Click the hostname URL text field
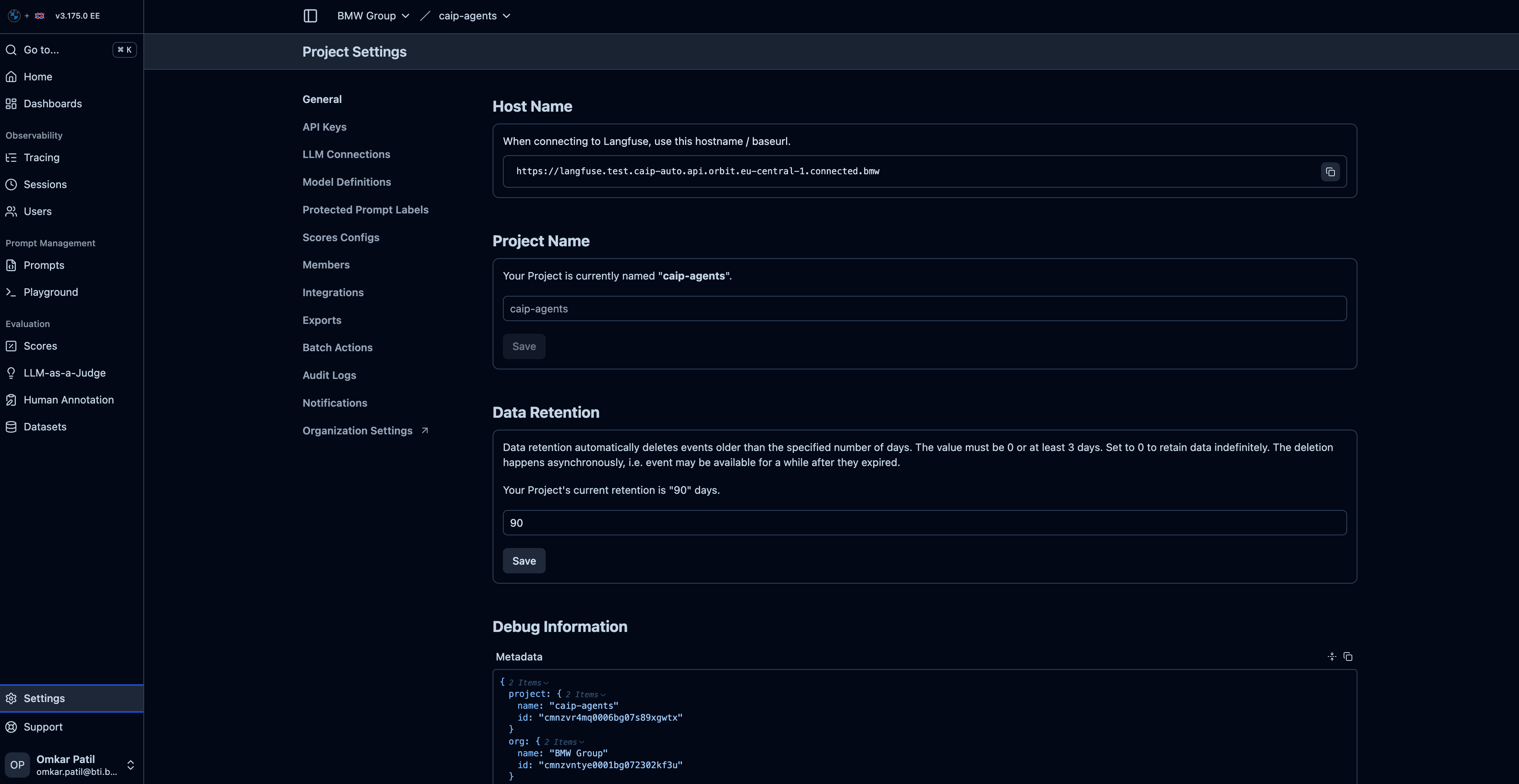The width and height of the screenshot is (1519, 784). point(925,171)
